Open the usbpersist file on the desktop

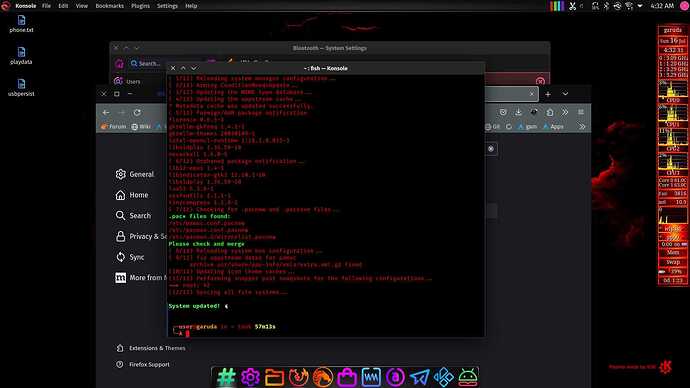click(x=21, y=88)
